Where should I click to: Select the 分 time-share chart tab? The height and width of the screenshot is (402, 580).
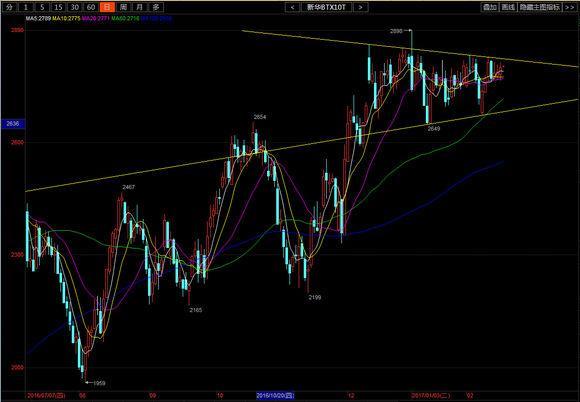tap(10, 7)
